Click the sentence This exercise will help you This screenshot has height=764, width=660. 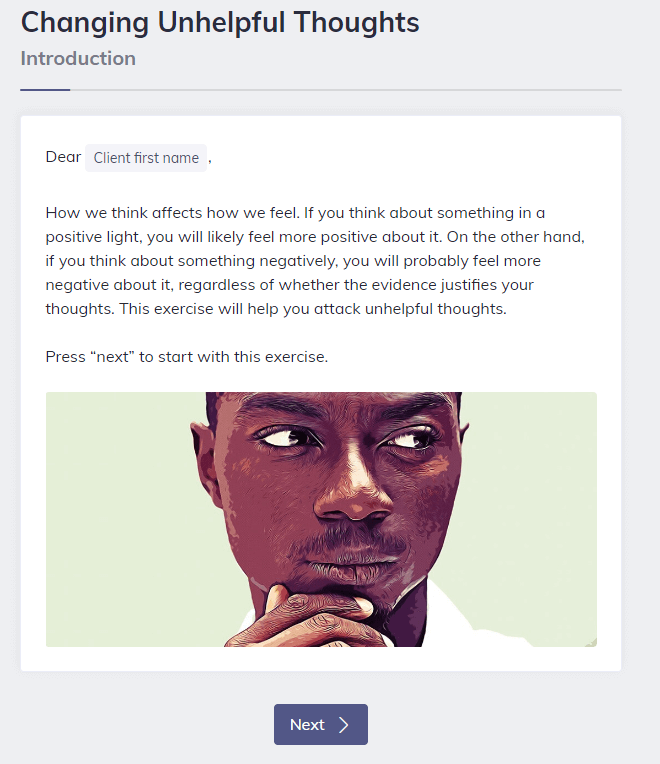(x=313, y=309)
